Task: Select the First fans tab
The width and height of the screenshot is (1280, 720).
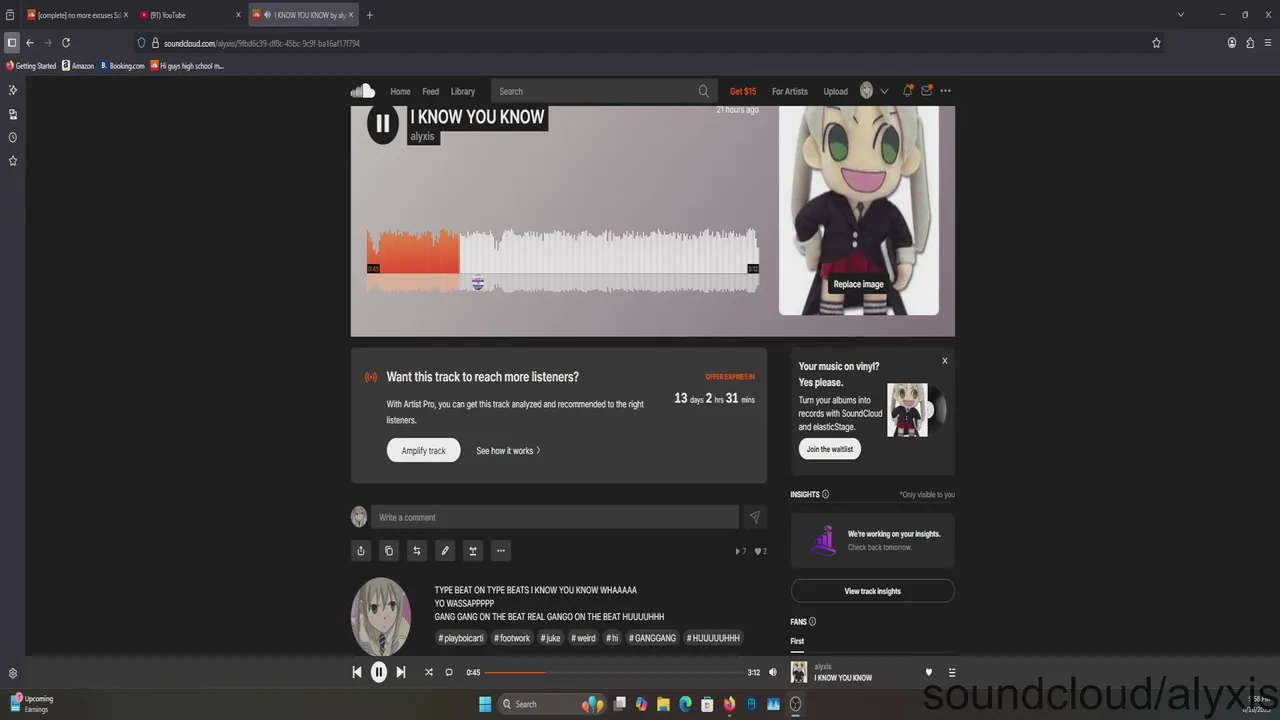Action: coord(797,641)
